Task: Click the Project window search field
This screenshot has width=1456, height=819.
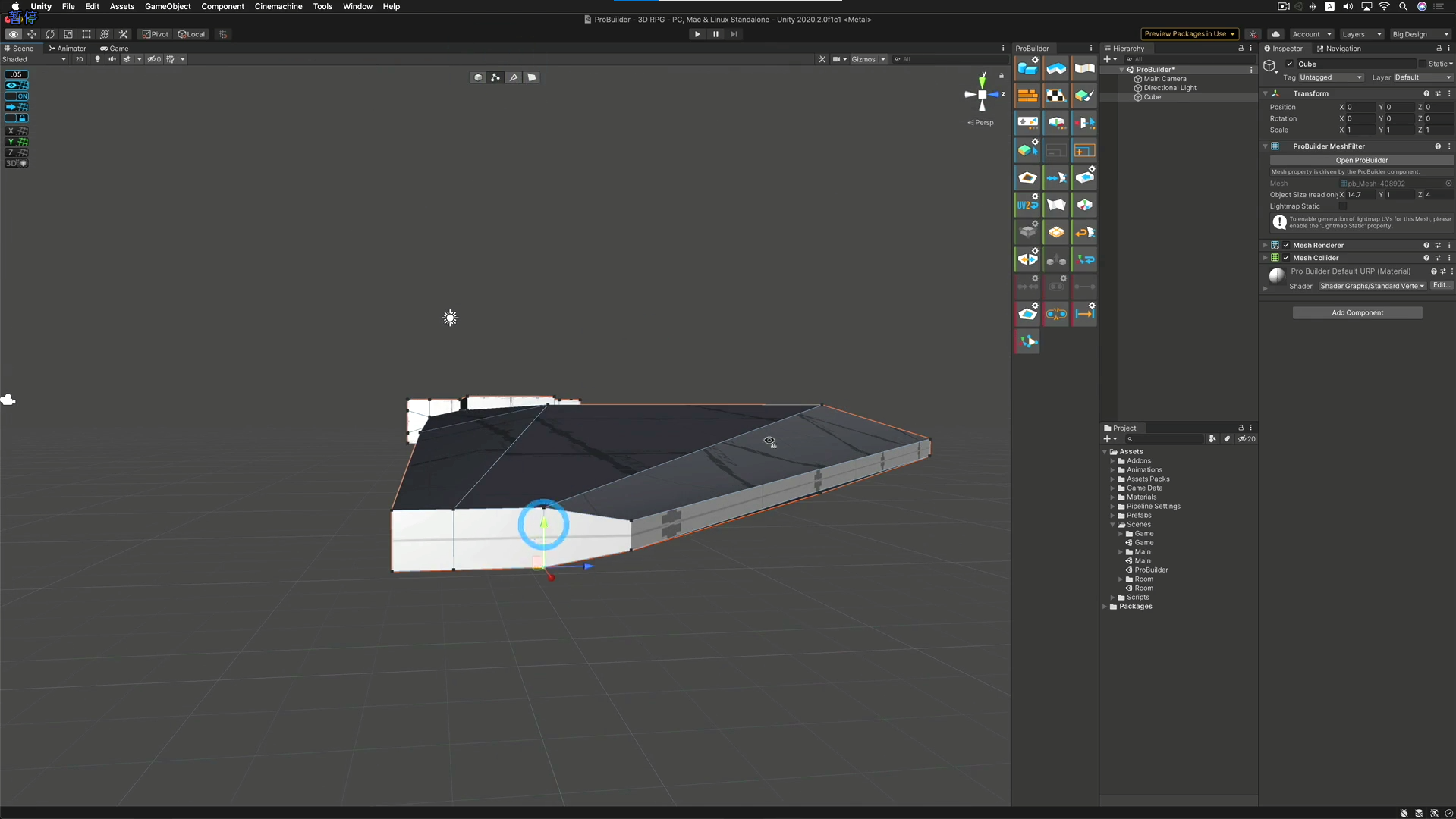Action: [x=1165, y=439]
